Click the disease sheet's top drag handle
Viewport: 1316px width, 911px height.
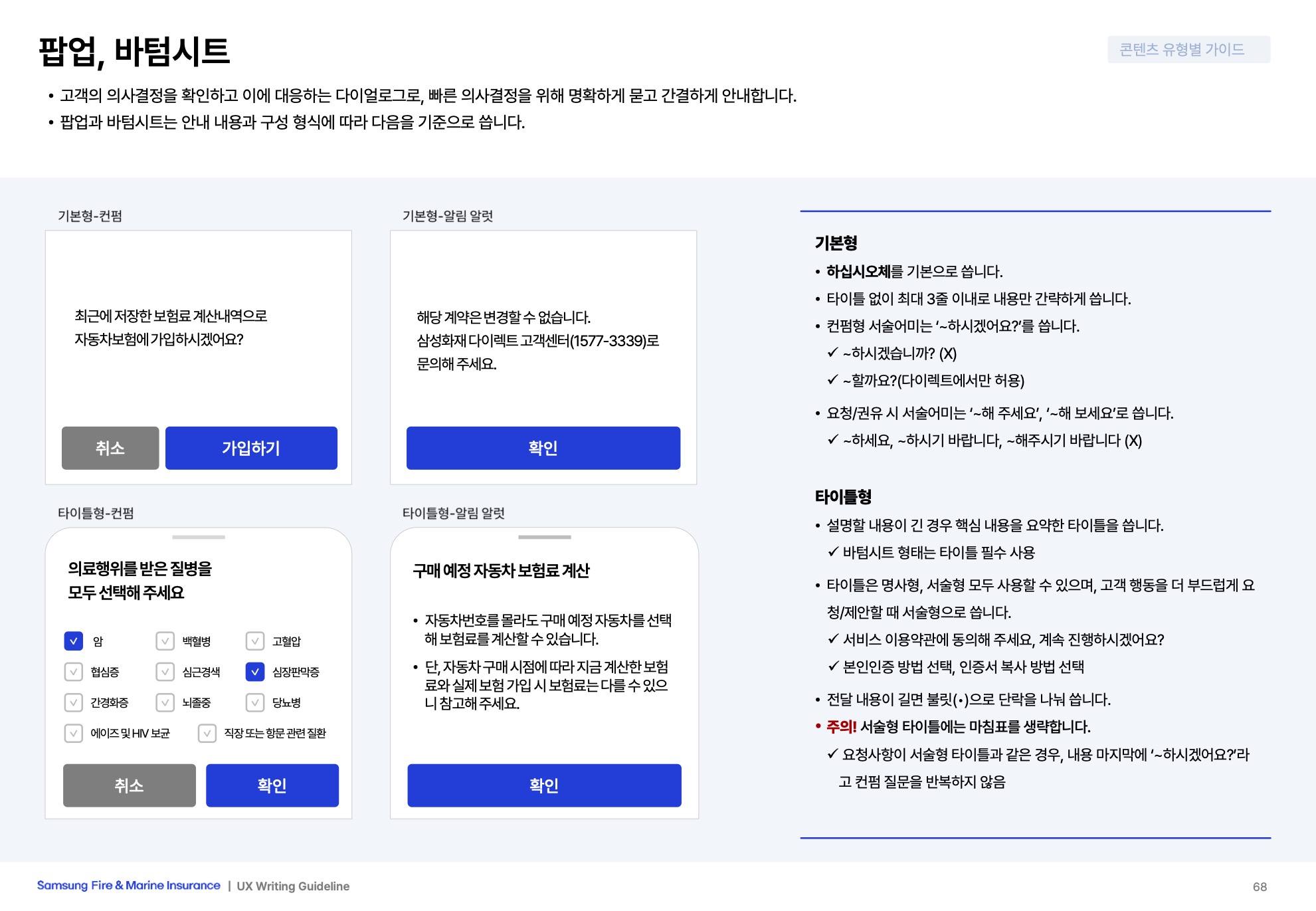click(199, 537)
